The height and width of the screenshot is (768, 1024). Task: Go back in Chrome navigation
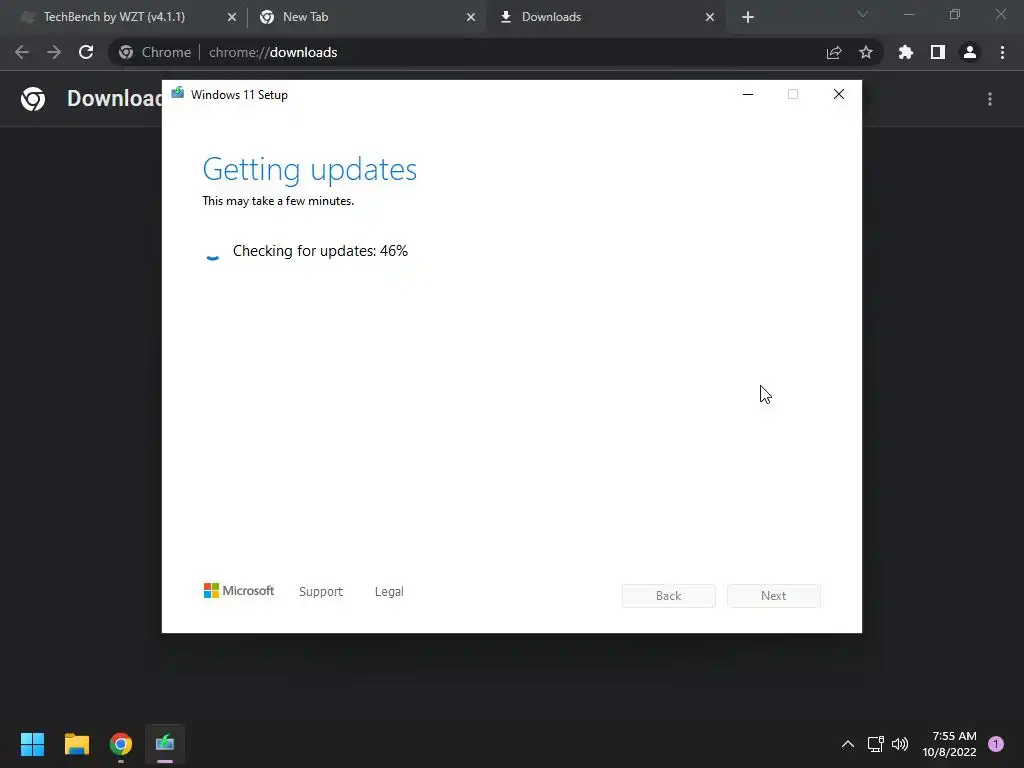coord(22,52)
